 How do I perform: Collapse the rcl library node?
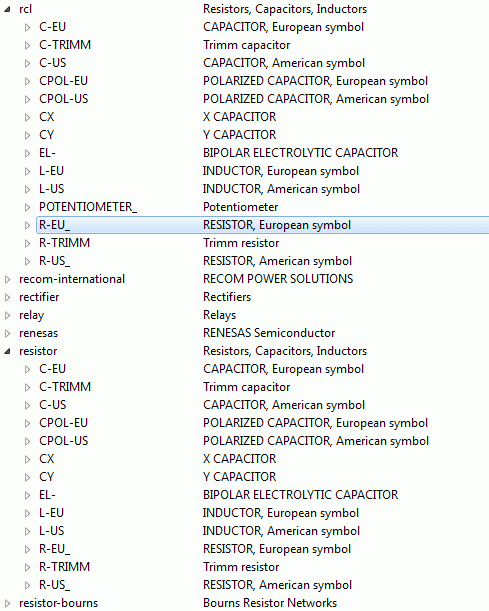click(7, 9)
